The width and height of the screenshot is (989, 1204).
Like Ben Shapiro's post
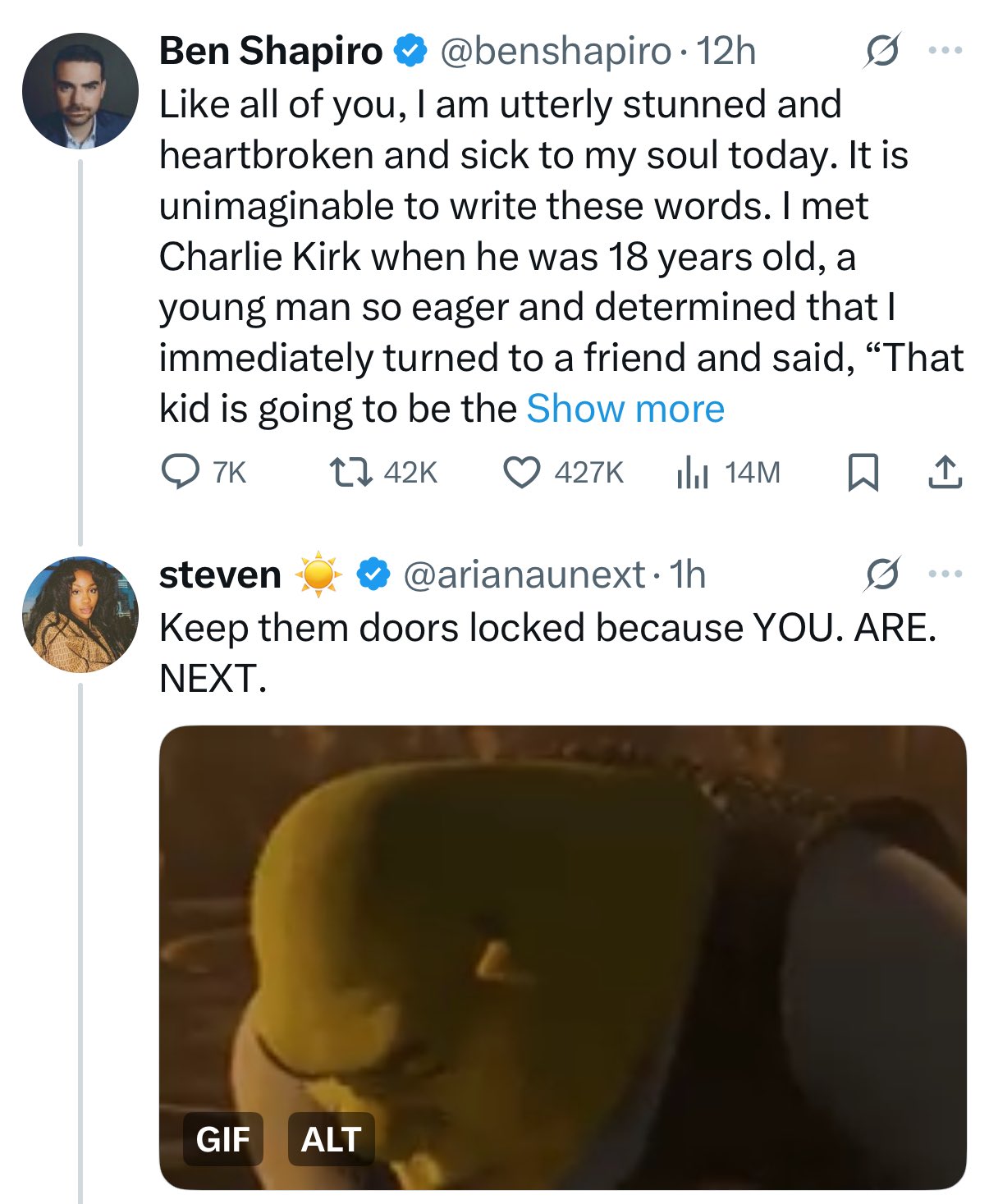[x=521, y=472]
